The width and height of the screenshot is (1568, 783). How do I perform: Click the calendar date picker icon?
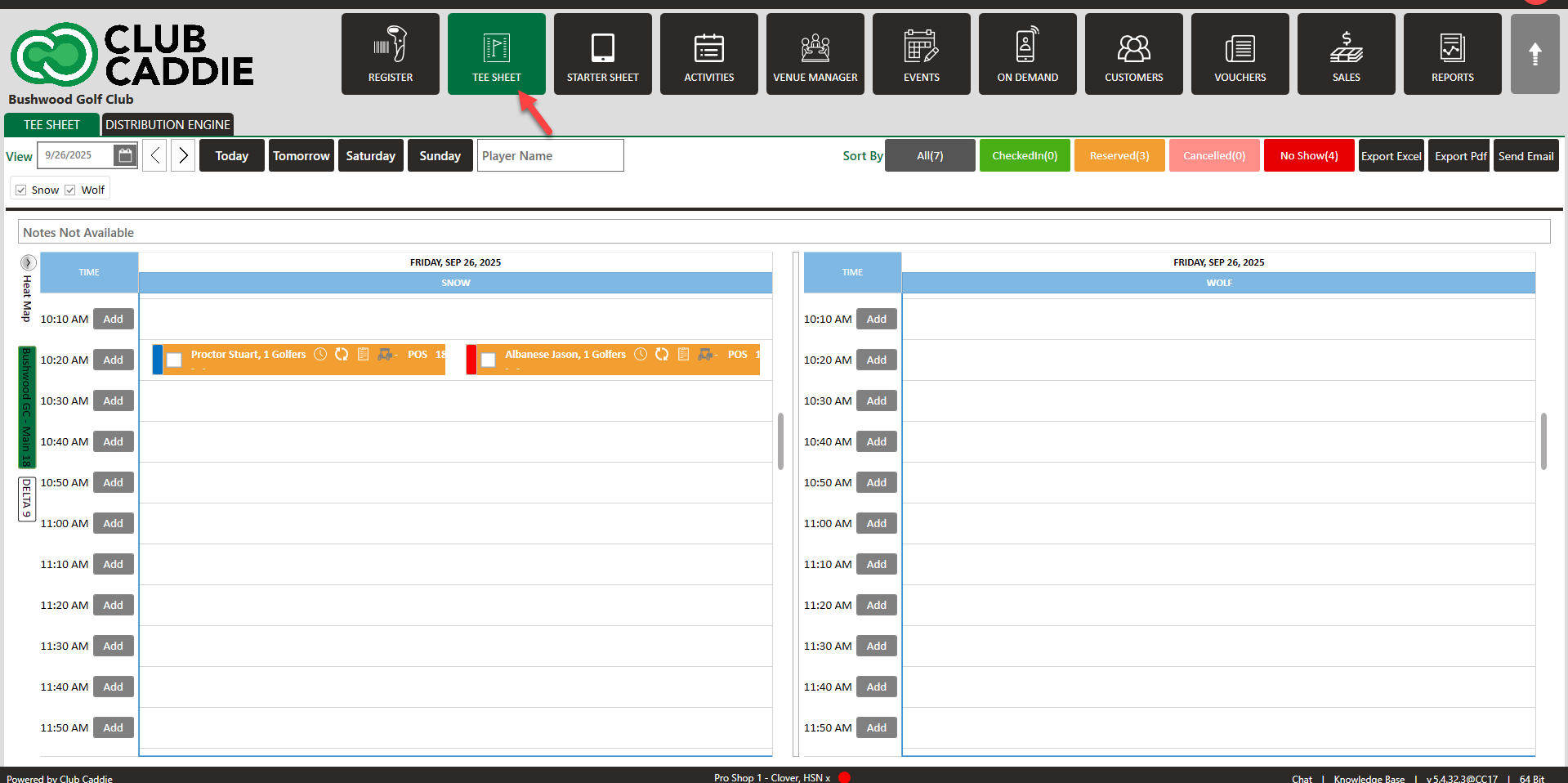point(125,155)
